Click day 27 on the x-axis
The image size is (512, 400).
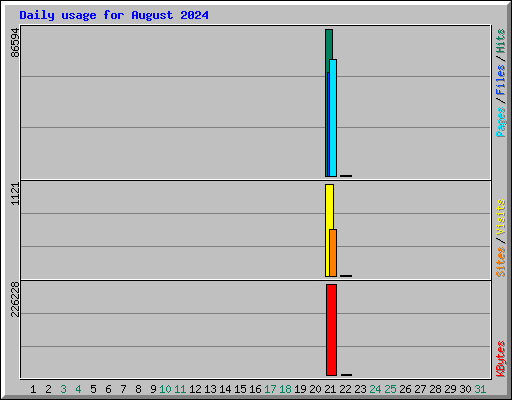(x=420, y=389)
